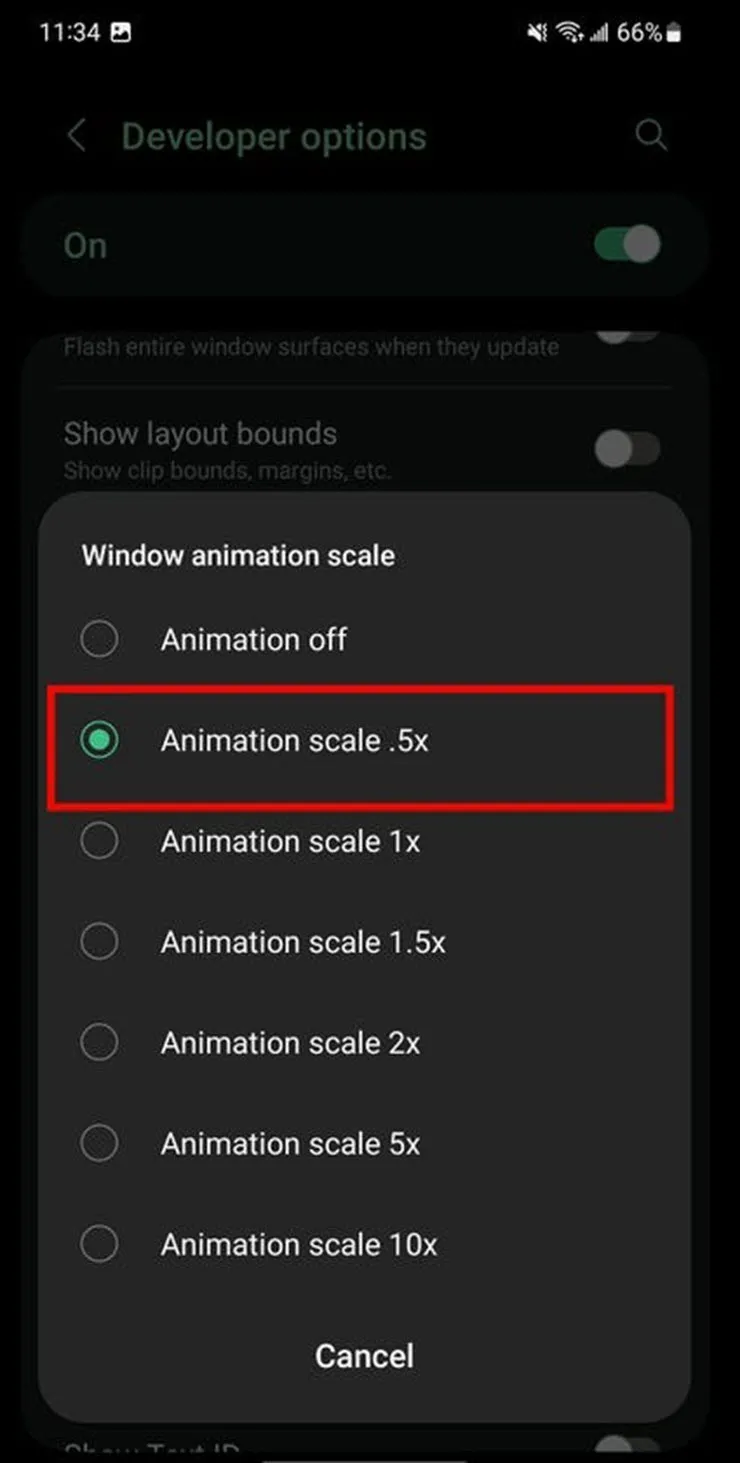
Task: Tap the Wi-Fi icon in status bar
Action: coord(571,33)
